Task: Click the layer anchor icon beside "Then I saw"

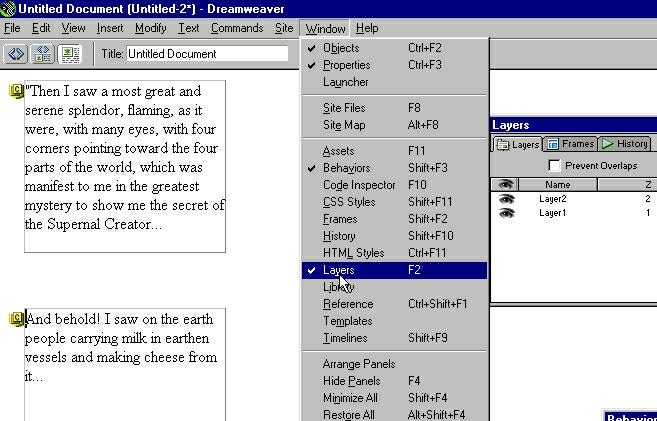Action: [x=16, y=91]
